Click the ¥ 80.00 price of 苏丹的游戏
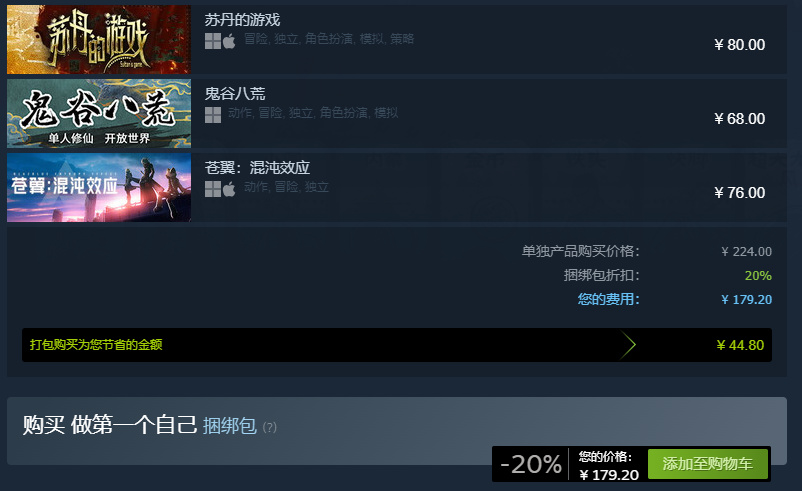Image resolution: width=802 pixels, height=491 pixels. [740, 45]
